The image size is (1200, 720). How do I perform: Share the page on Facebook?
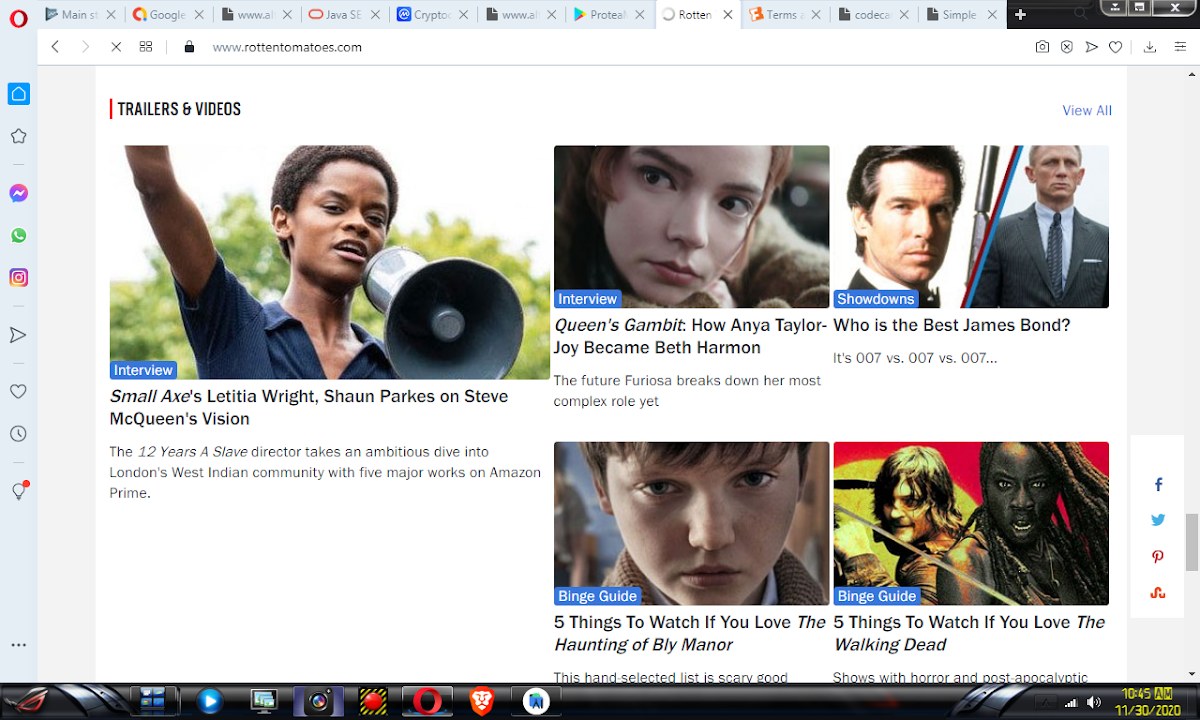click(1158, 485)
